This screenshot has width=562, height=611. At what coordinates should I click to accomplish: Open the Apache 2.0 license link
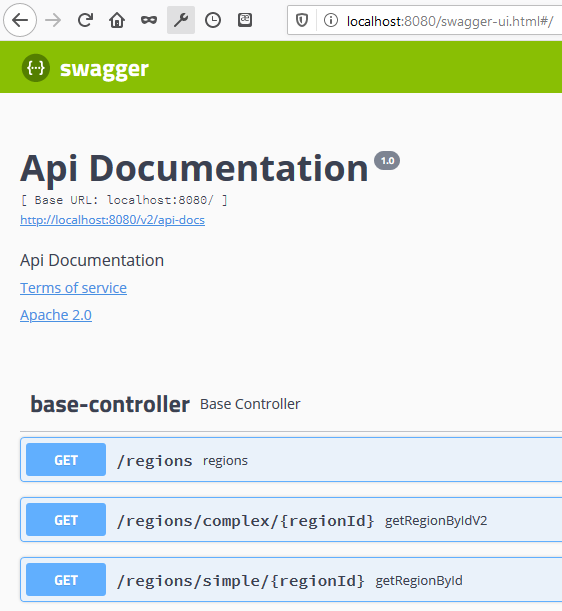pos(56,315)
